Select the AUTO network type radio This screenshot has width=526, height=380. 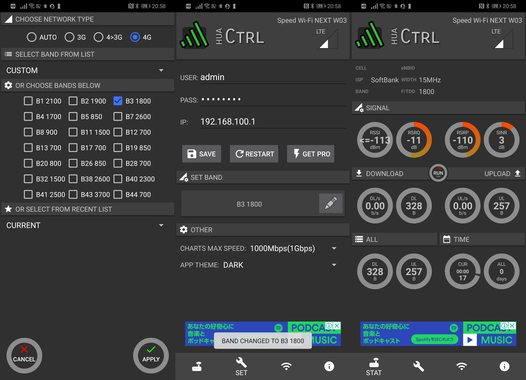(x=32, y=37)
